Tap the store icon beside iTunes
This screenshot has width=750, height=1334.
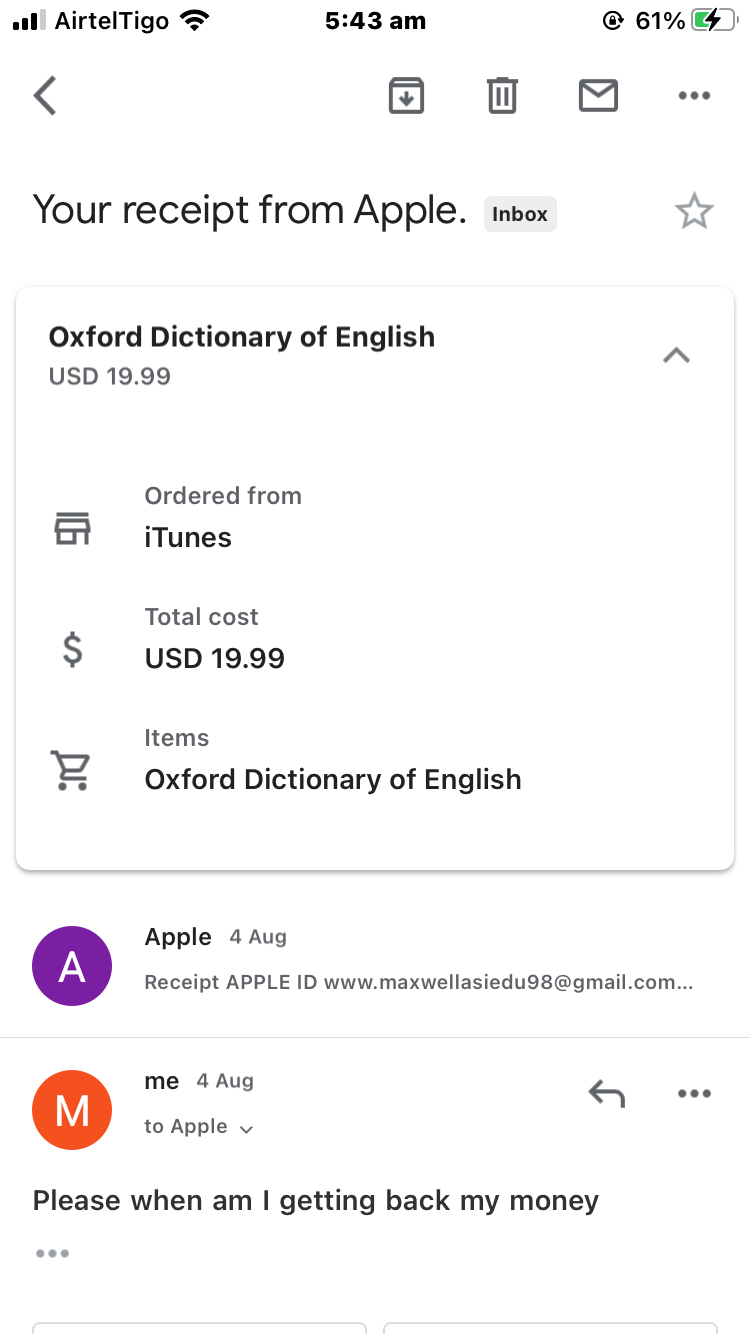click(x=72, y=528)
